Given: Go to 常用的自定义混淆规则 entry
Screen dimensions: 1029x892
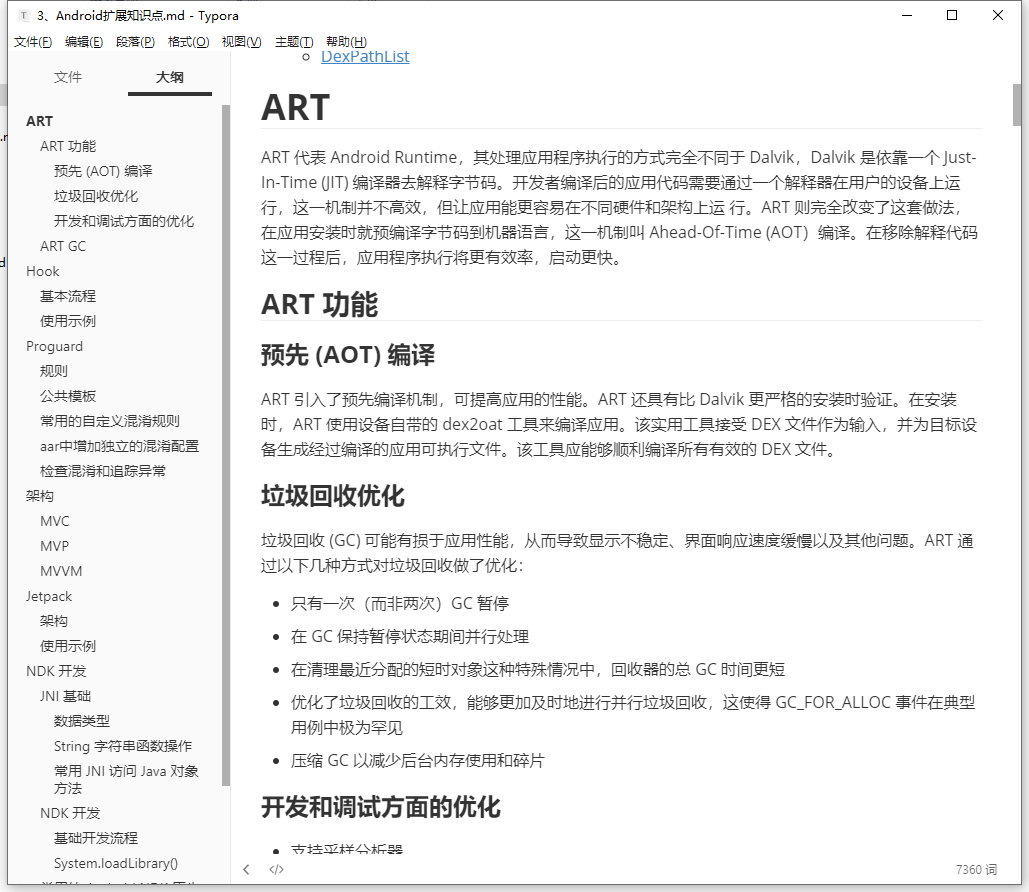Looking at the screenshot, I should (x=110, y=421).
